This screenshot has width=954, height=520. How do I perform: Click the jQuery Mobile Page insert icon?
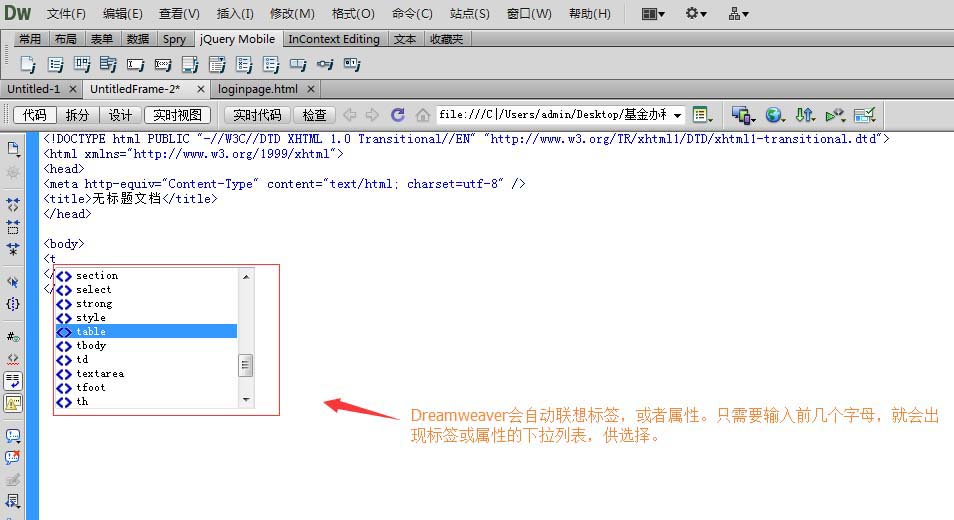(x=28, y=64)
